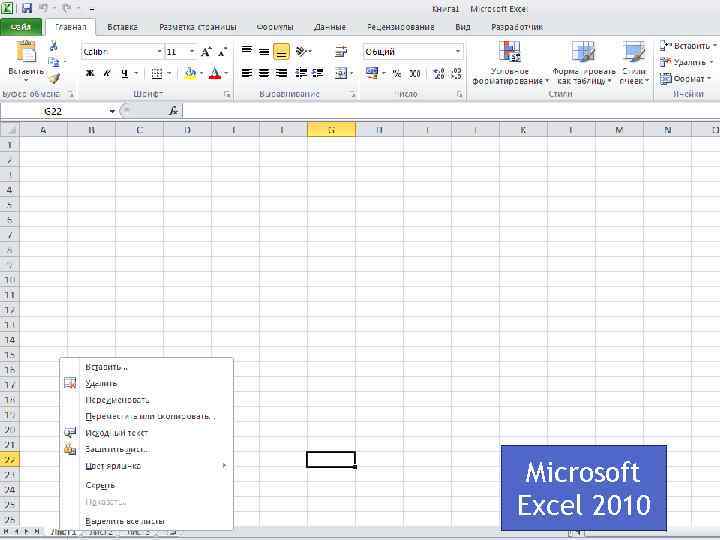Choose Исходный текст (View Code) menu item

[x=146, y=433]
